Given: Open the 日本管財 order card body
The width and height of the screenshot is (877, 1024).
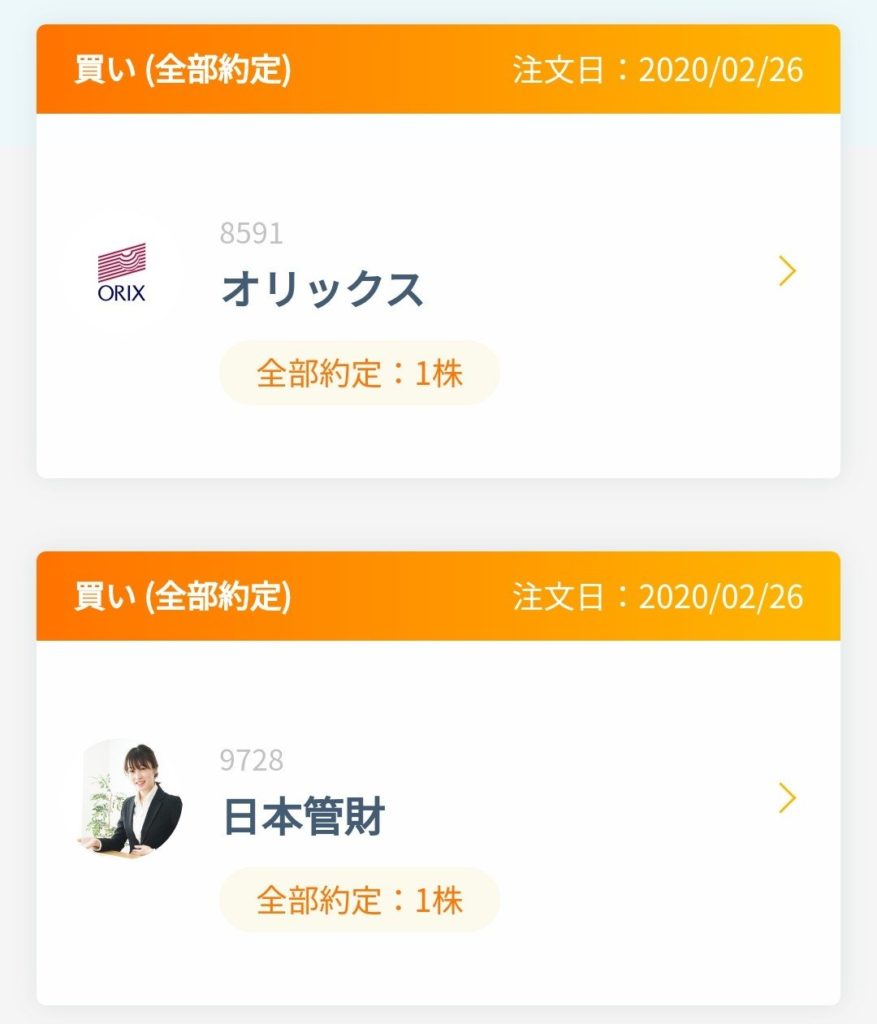Looking at the screenshot, I should [438, 823].
